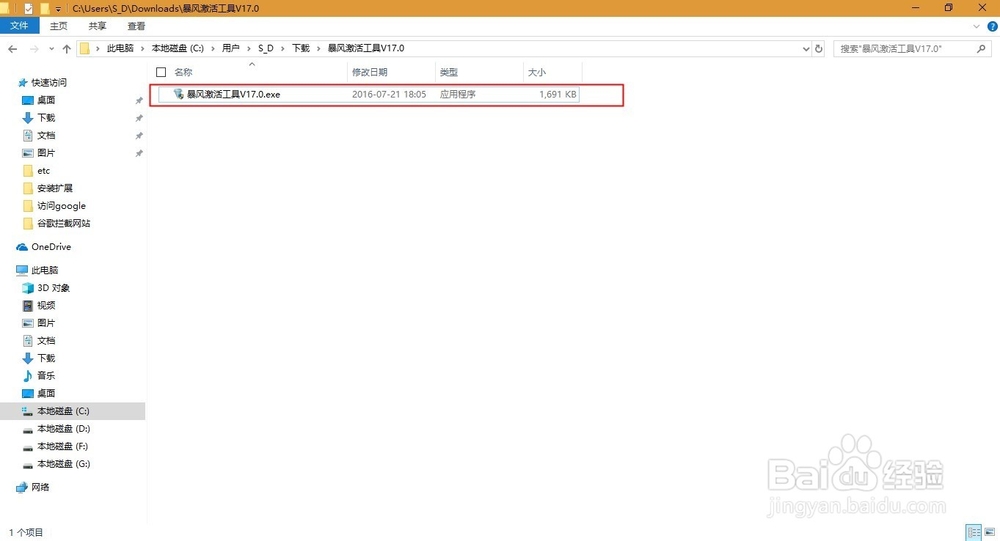This screenshot has width=1000, height=541.
Task: Click the file size 1,691 KB
Action: point(557,94)
